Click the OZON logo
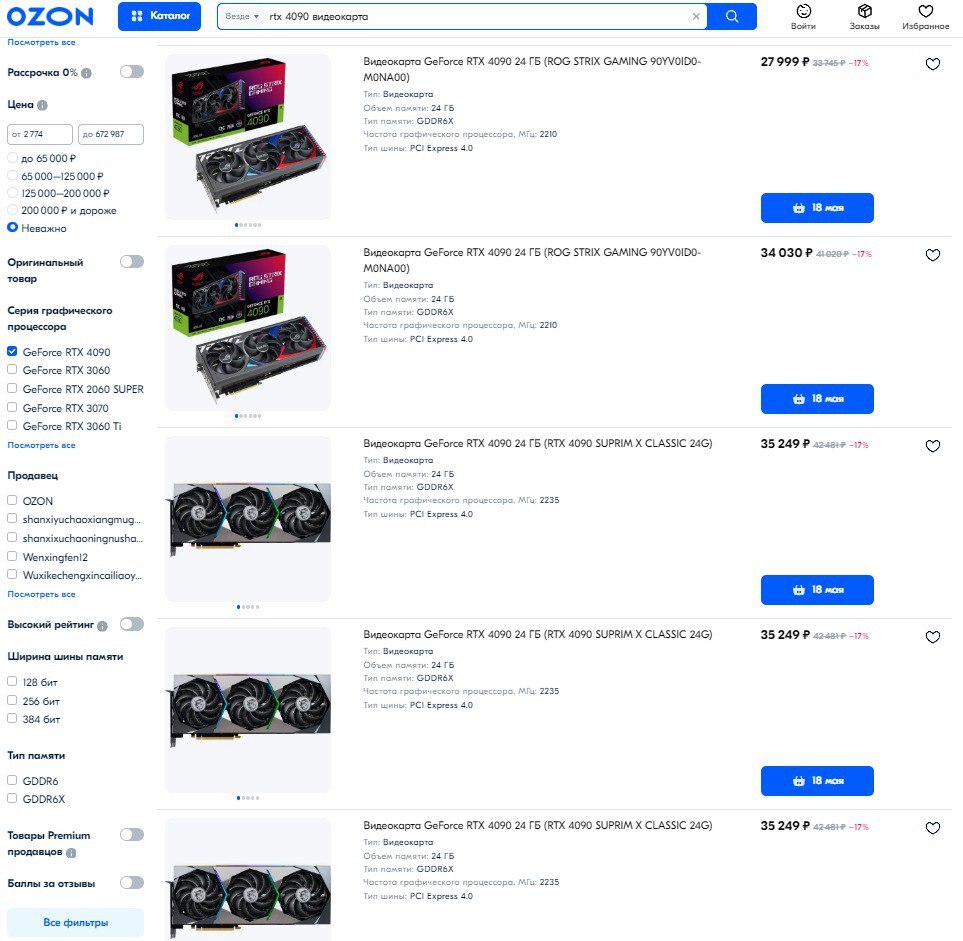The image size is (963, 941). point(50,17)
